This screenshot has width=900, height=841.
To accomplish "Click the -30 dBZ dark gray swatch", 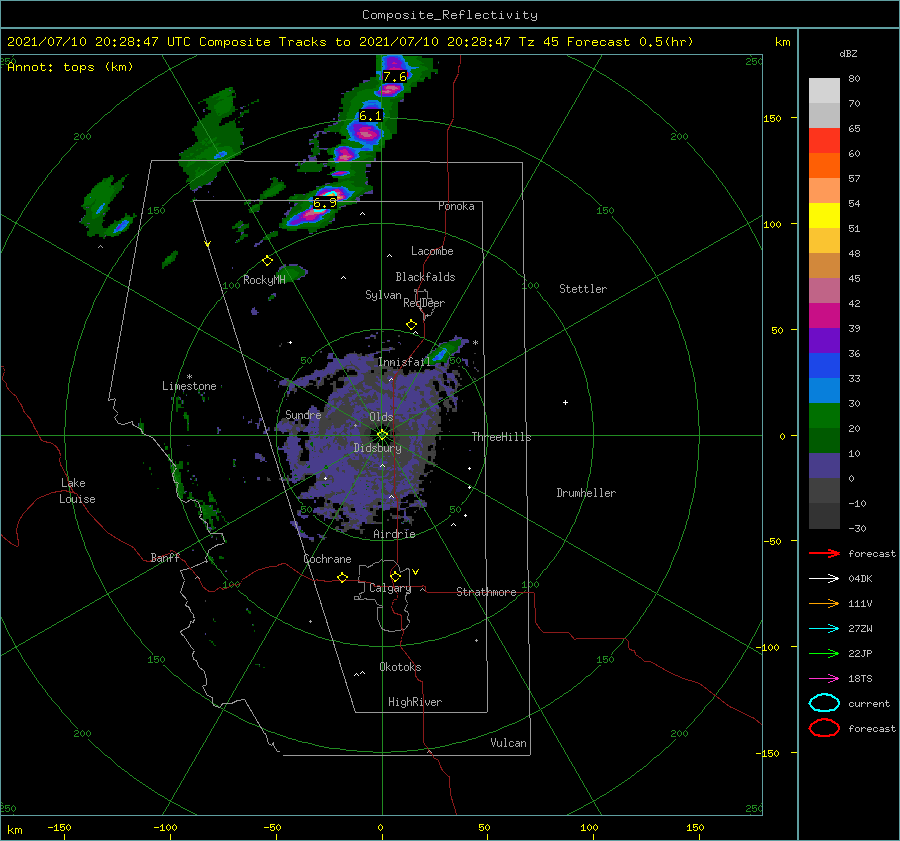I will 824,516.
